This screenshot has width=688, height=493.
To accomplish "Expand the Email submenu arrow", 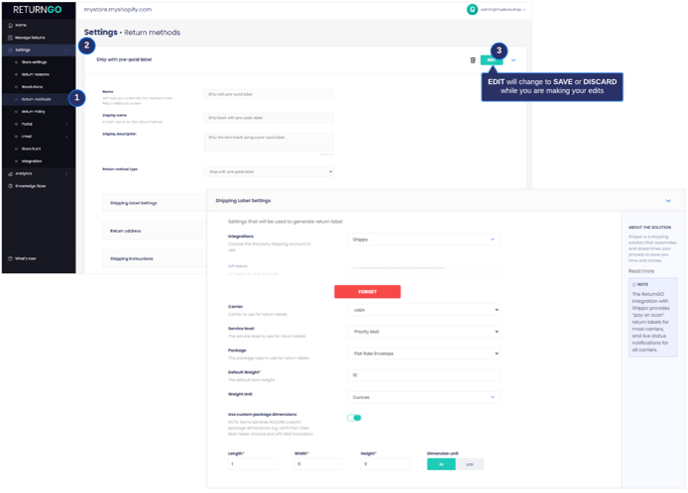I will [x=67, y=136].
